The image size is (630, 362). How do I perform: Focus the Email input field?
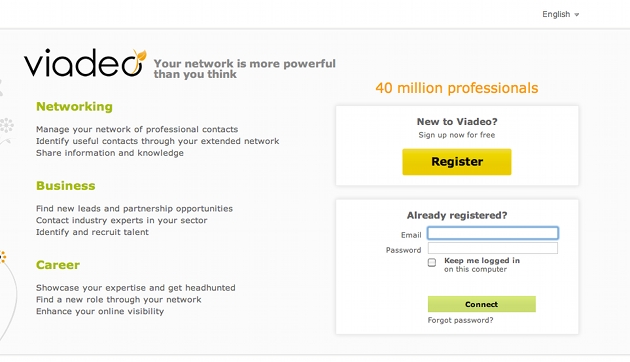pos(493,233)
